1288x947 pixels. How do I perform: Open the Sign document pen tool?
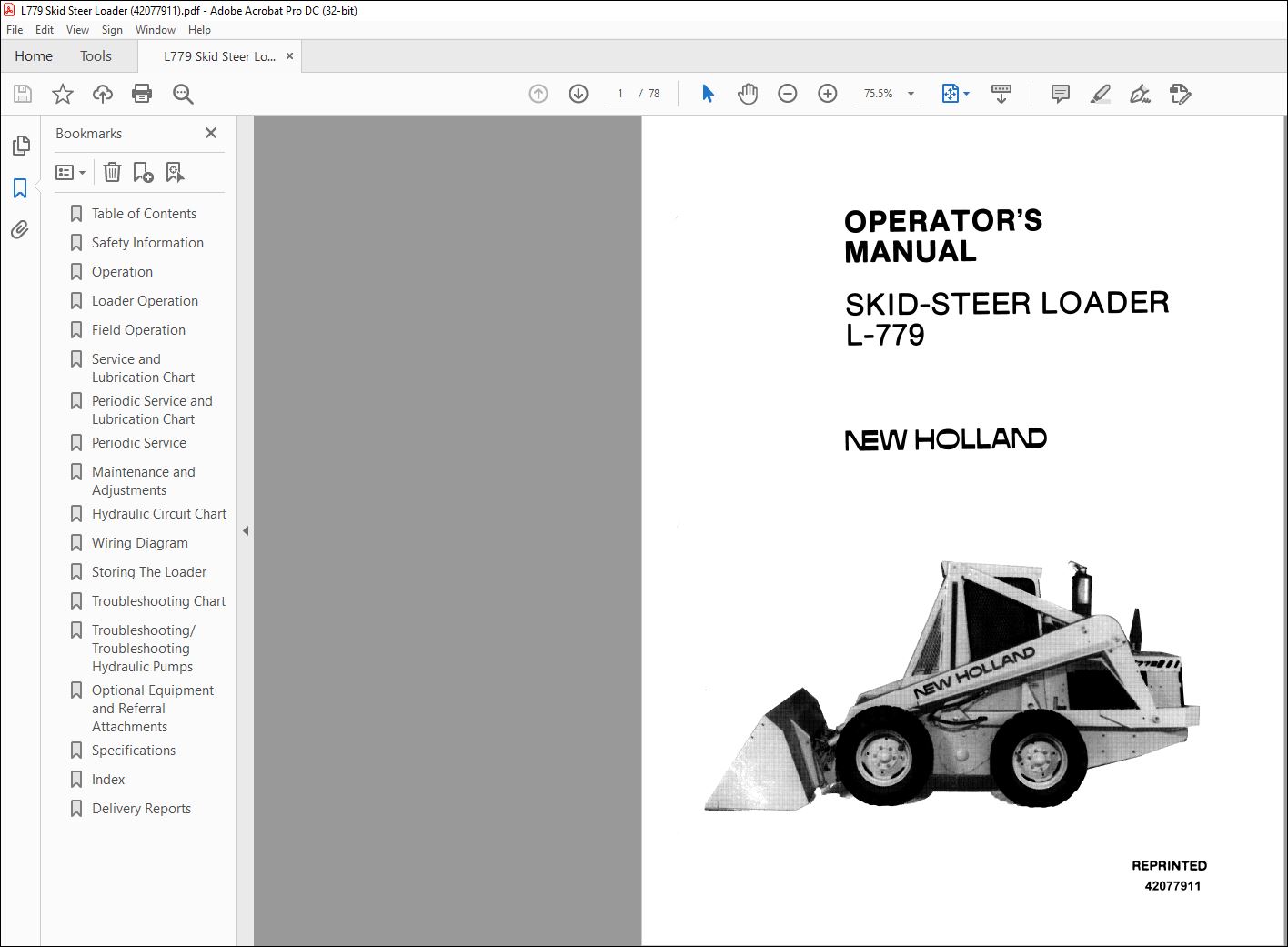1140,94
